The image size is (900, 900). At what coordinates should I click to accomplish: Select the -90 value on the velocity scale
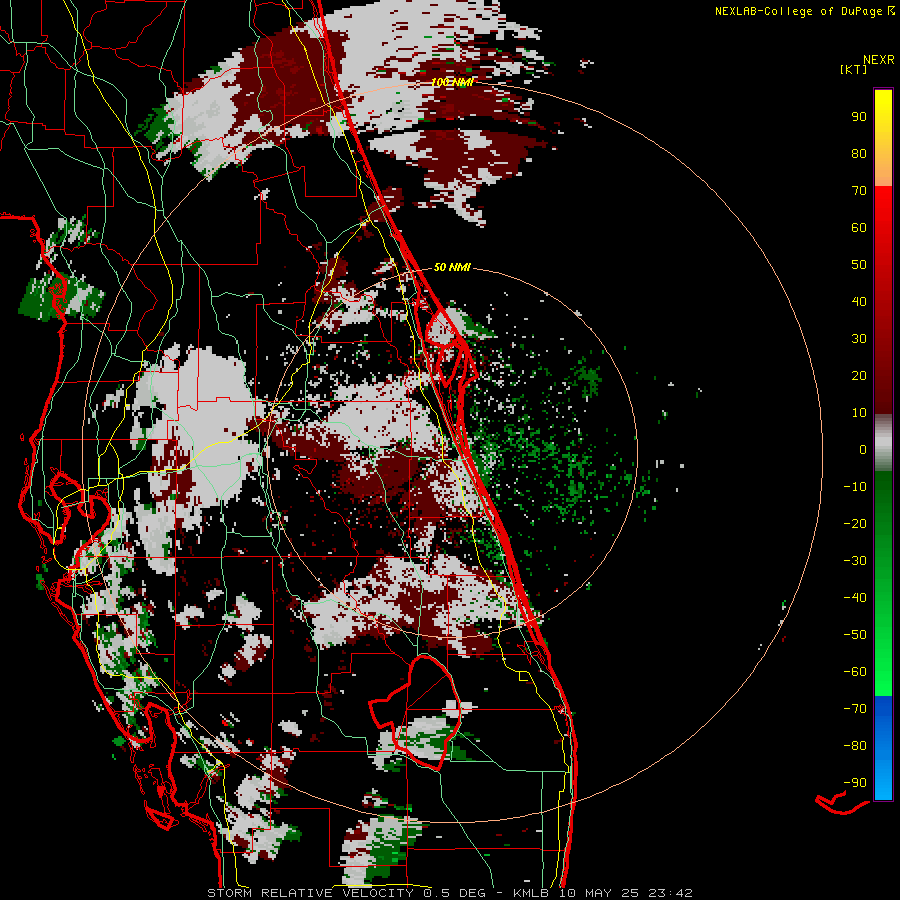tap(855, 783)
